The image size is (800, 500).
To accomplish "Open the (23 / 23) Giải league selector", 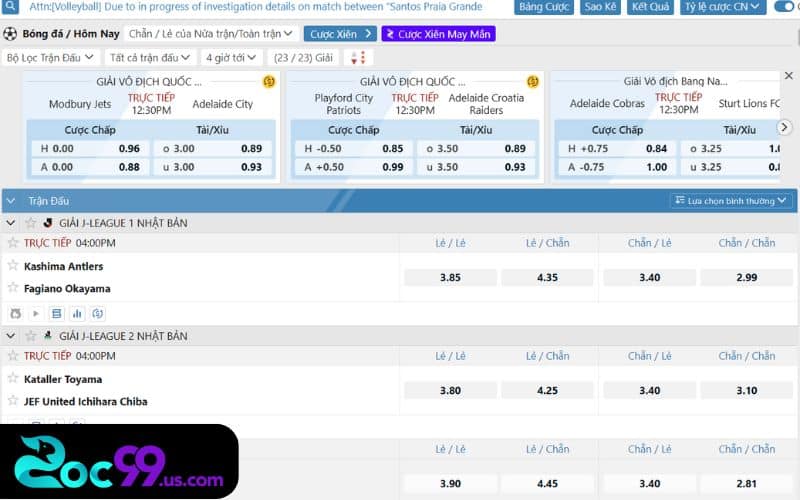I will 304,58.
